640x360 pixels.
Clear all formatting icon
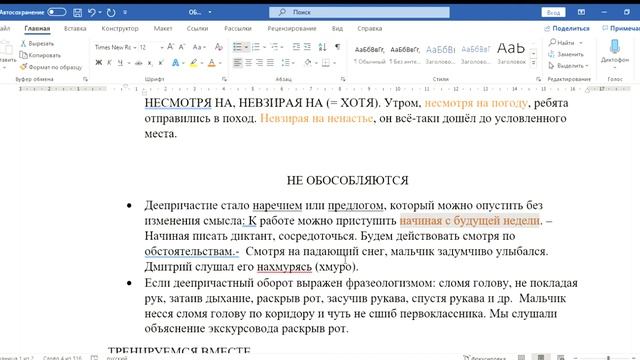click(x=219, y=47)
